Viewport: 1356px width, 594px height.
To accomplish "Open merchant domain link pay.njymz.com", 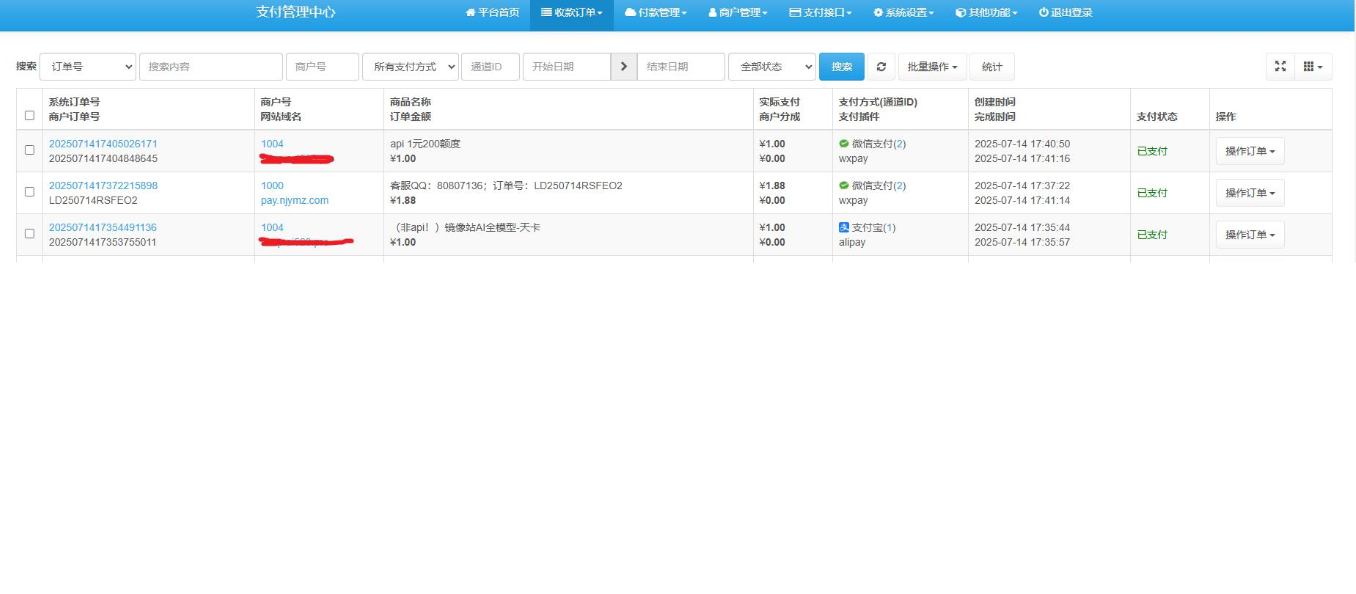I will point(294,200).
